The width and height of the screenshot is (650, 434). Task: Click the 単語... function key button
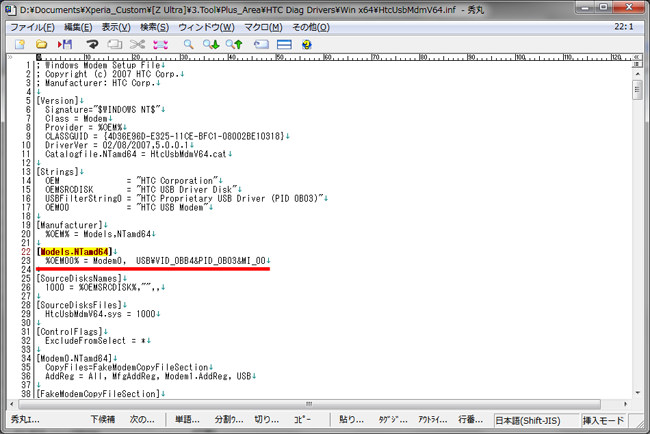tap(187, 419)
